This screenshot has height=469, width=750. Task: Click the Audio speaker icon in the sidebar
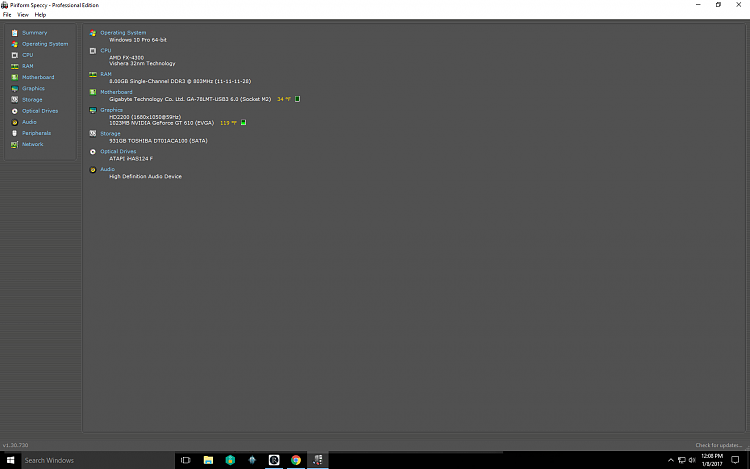pyautogui.click(x=14, y=122)
